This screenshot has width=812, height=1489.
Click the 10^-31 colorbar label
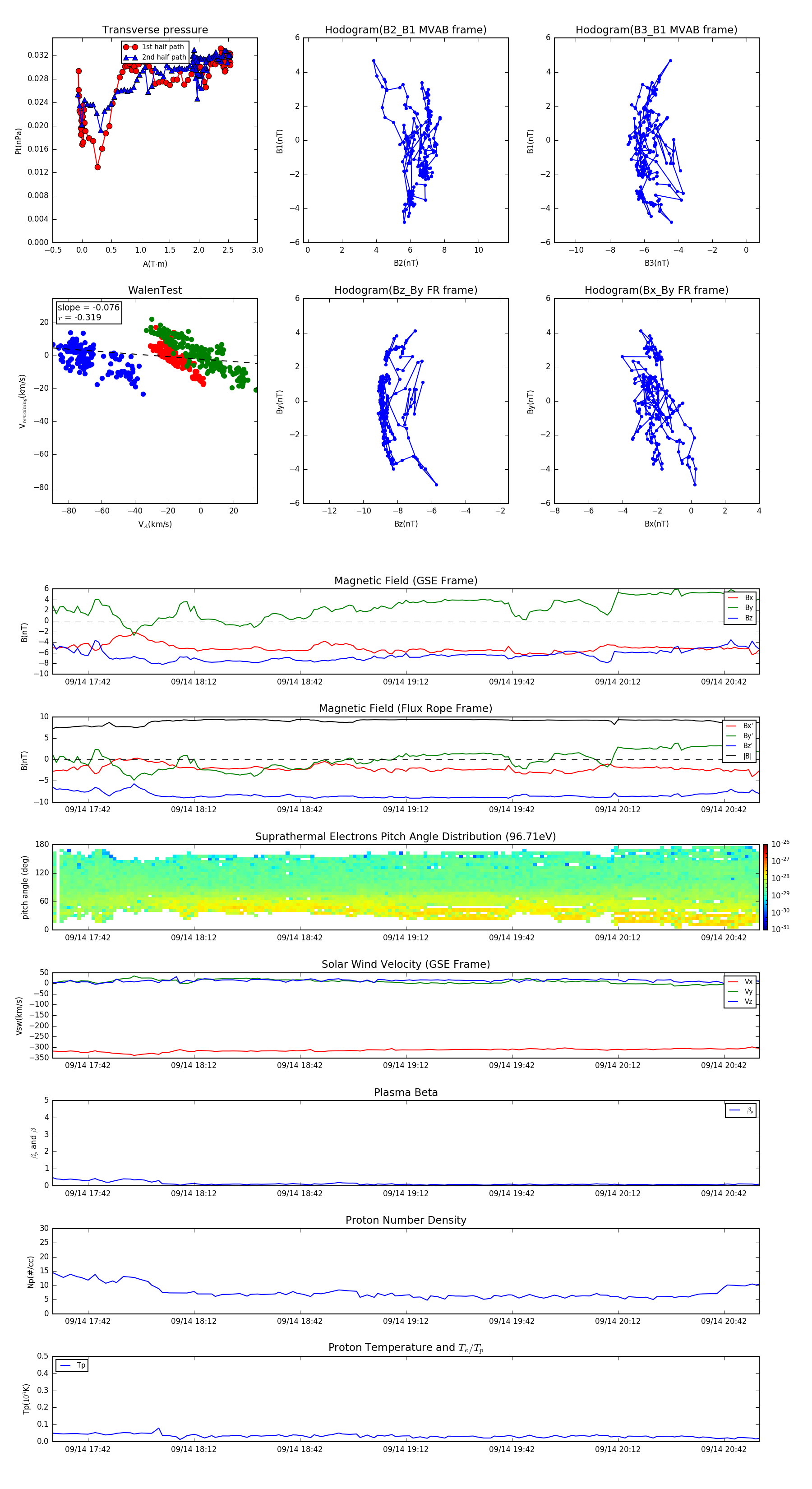coord(780,929)
